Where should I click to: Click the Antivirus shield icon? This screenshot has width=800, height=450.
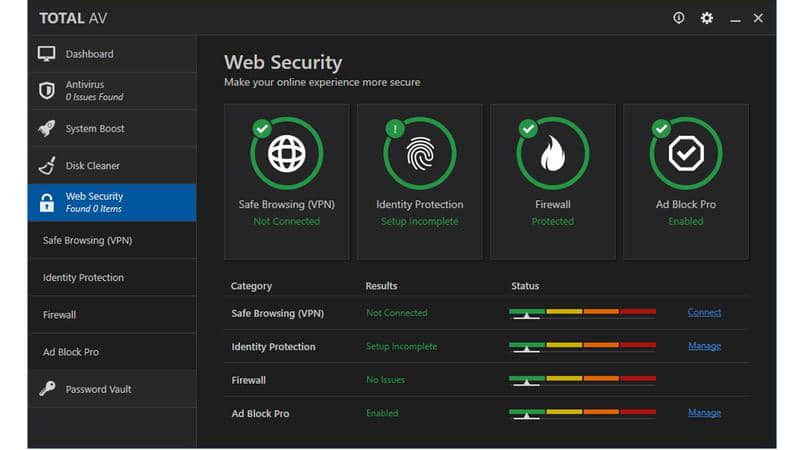coord(47,90)
